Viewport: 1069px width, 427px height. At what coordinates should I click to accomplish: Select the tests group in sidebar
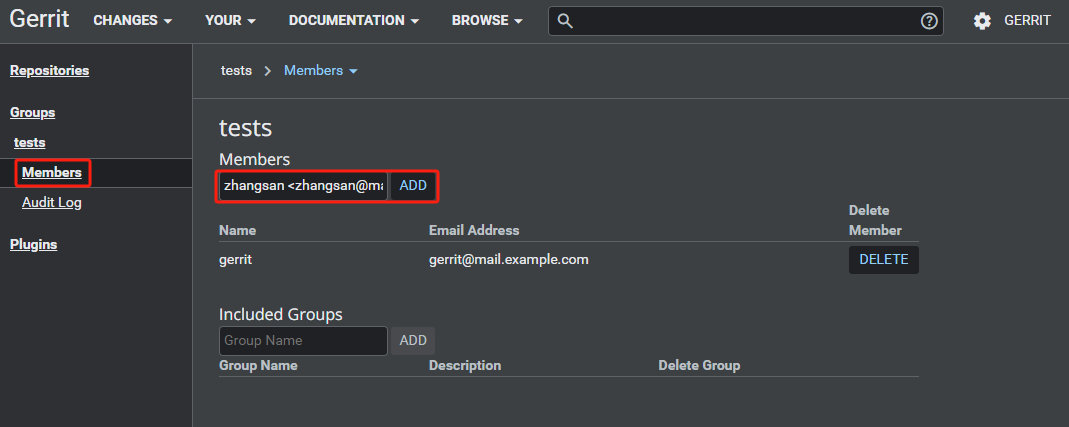[29, 143]
